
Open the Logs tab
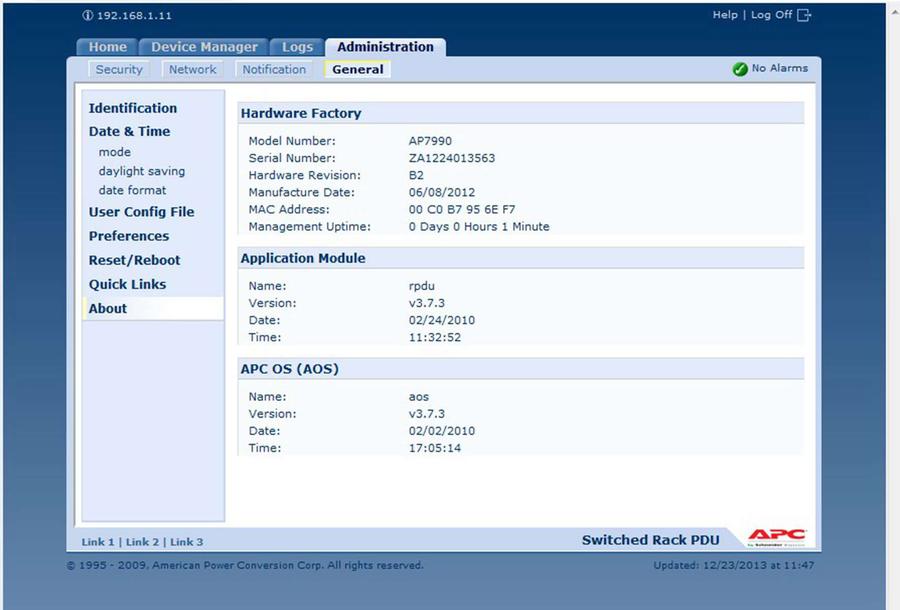coord(297,47)
